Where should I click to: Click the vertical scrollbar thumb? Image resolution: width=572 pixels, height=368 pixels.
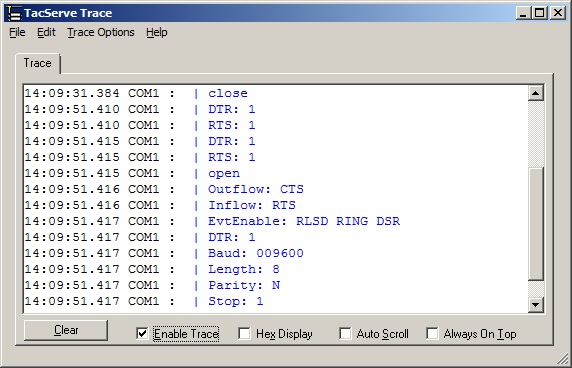pyautogui.click(x=536, y=224)
